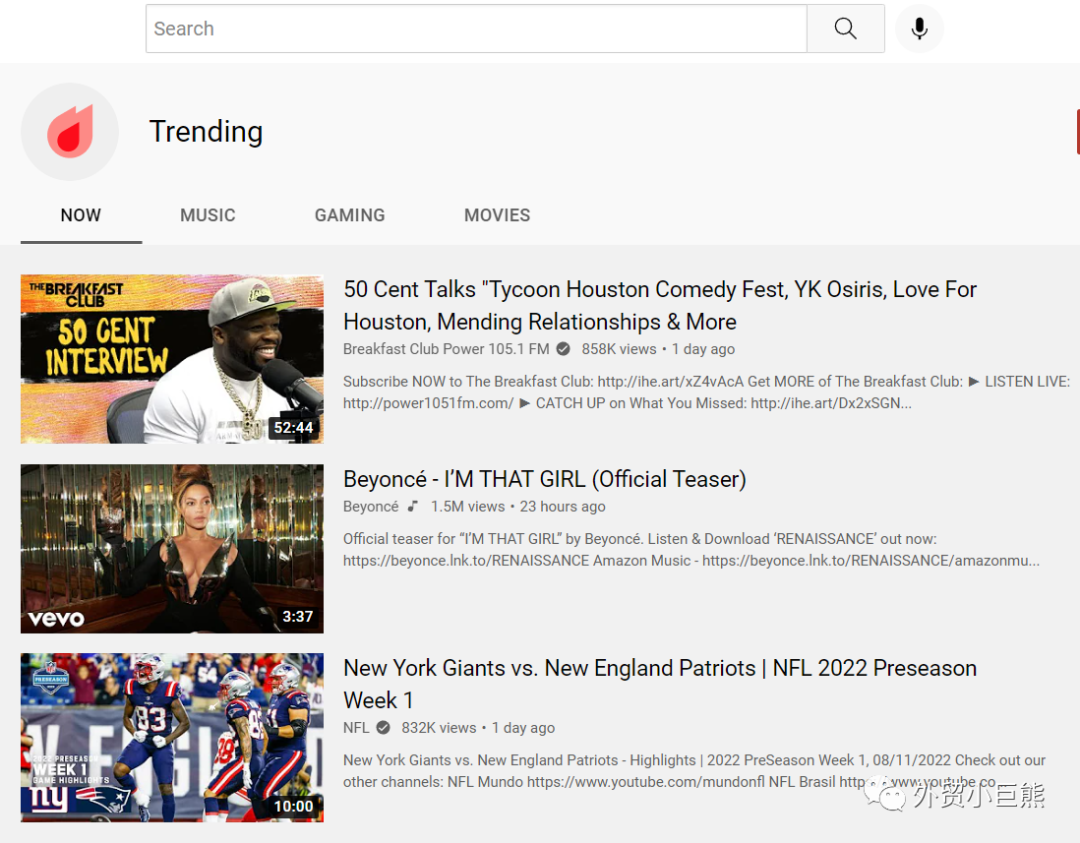Click description starting Subscribe NOW to The Breakfast Club
The width and height of the screenshot is (1080, 843).
[707, 392]
